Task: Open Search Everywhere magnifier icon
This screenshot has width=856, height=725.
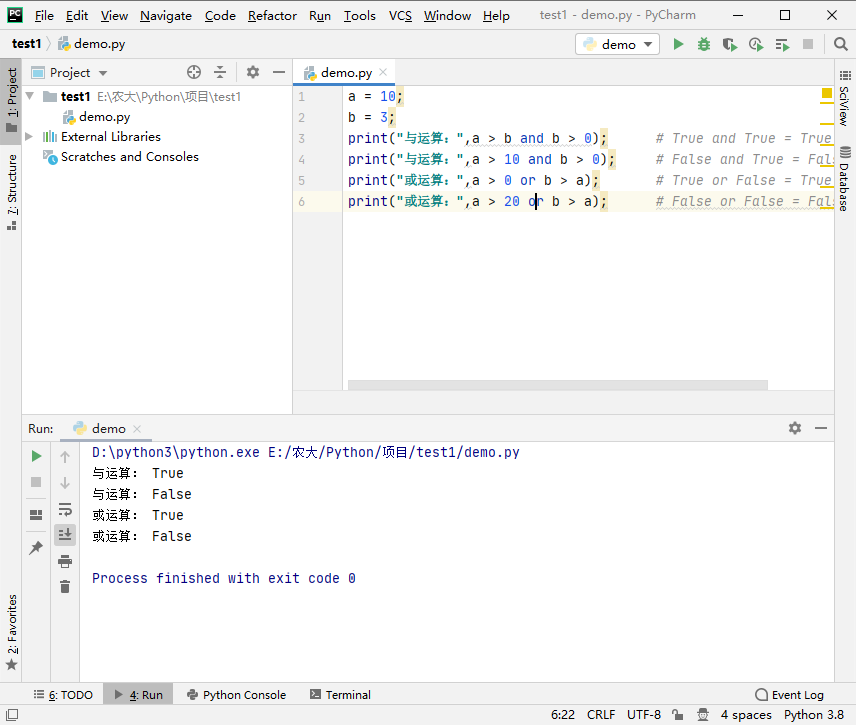Action: [x=840, y=44]
